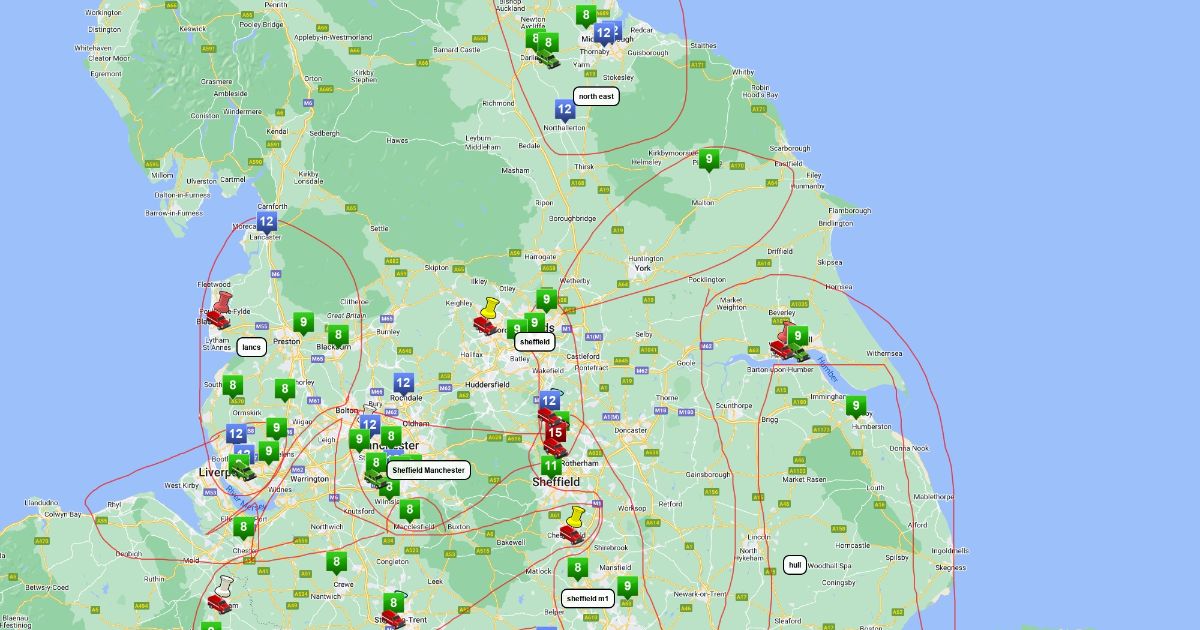The image size is (1200, 630).
Task: Select green 11 marker near Rotherham
Action: (551, 465)
